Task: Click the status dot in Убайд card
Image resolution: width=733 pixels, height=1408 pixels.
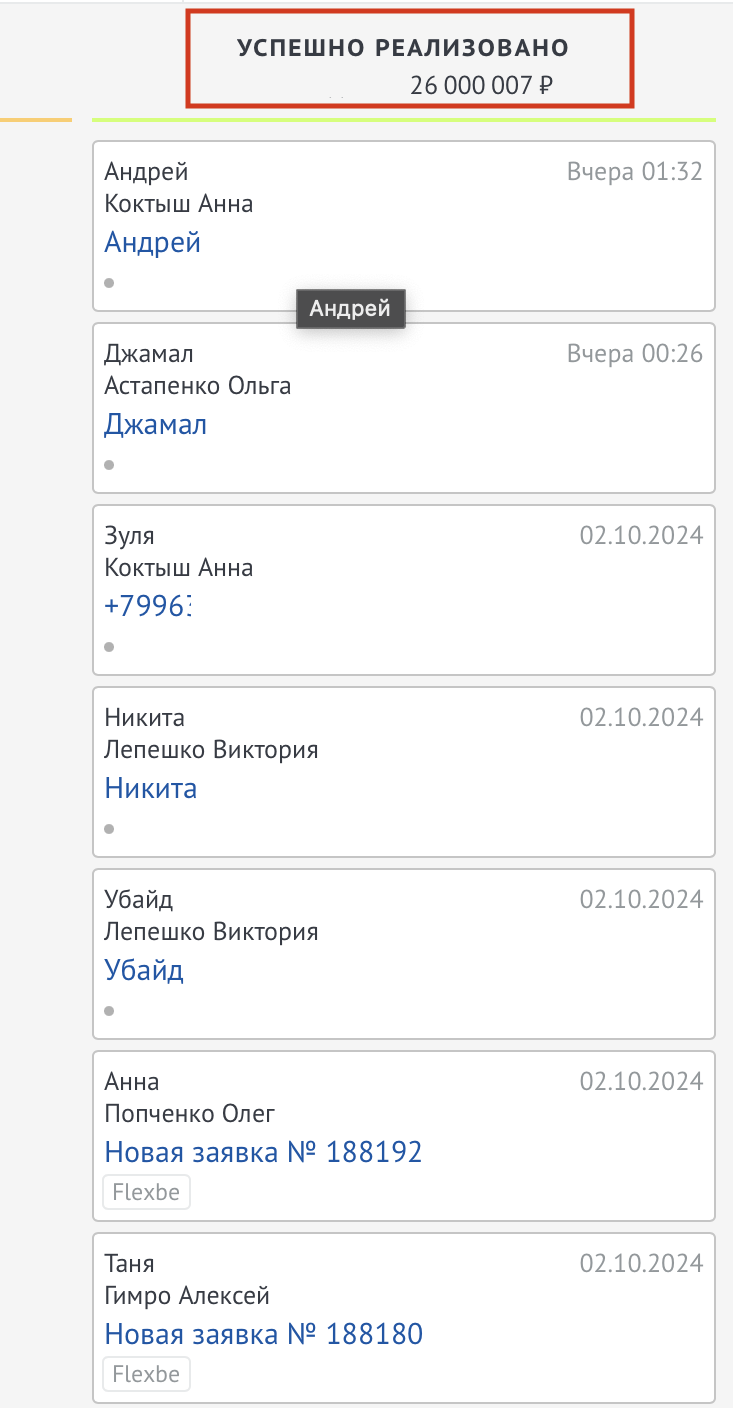Action: [109, 1011]
